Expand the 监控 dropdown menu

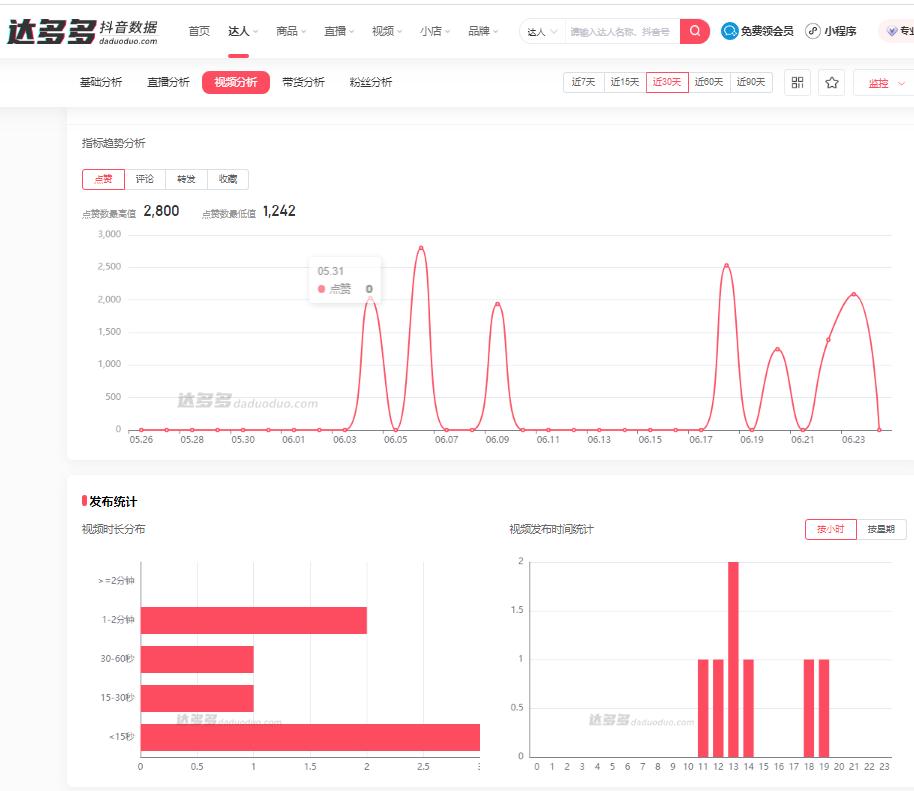[881, 83]
